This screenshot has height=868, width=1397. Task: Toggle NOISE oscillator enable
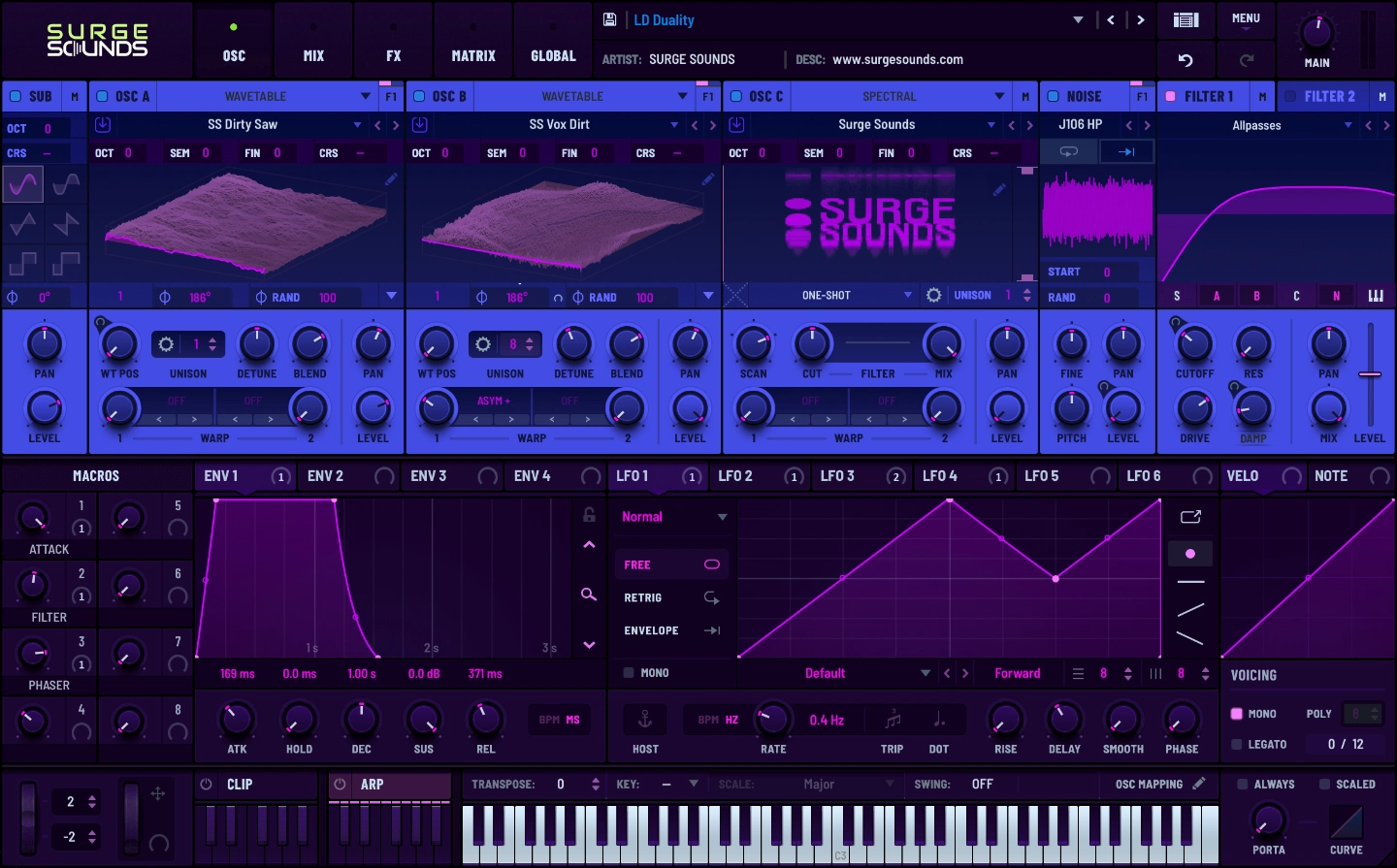1053,96
